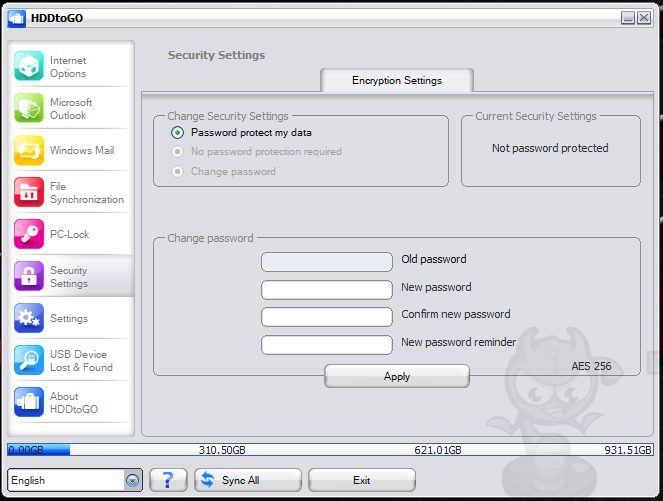Go to Microsoft Outlook section label

tap(71, 109)
